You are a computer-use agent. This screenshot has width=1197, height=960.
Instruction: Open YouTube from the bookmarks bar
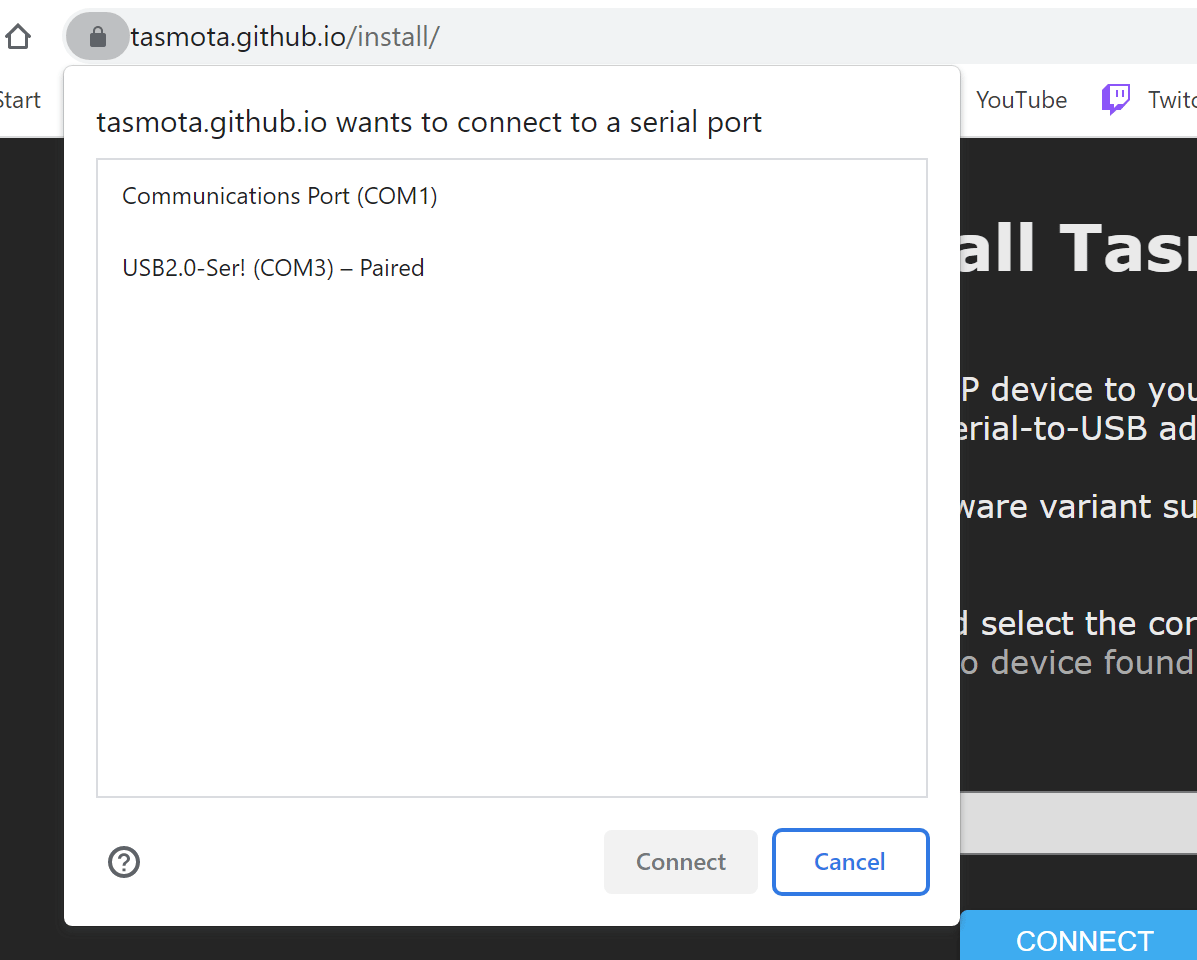click(x=1020, y=99)
